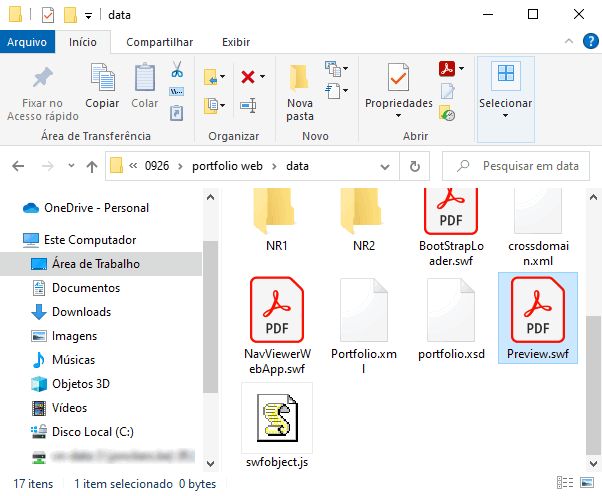The width and height of the screenshot is (602, 496).
Task: Click the Edit file icon in the Abrir group
Action: pyautogui.click(x=448, y=91)
